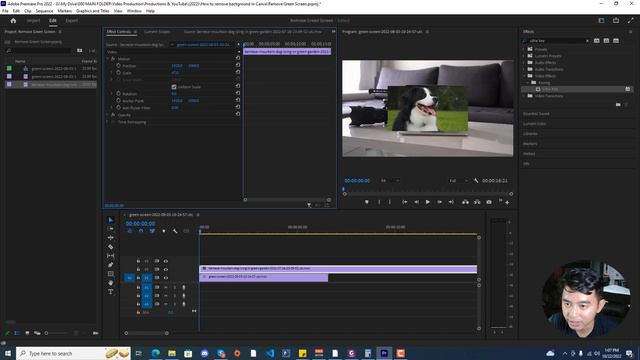Expand the Motion effect properties
The image size is (640, 360).
[x=108, y=59]
